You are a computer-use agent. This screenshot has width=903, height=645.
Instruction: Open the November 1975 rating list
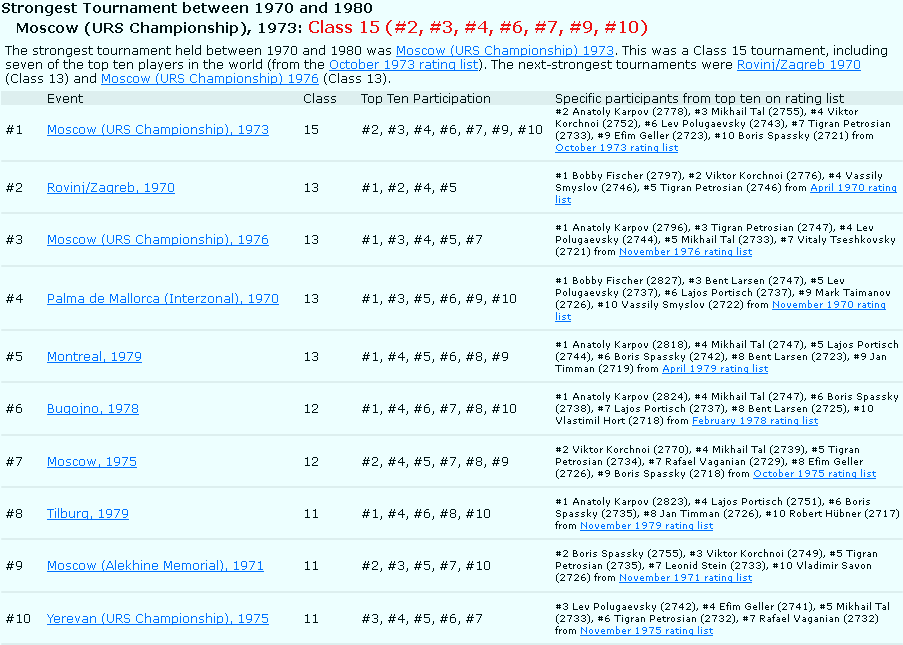pos(646,631)
